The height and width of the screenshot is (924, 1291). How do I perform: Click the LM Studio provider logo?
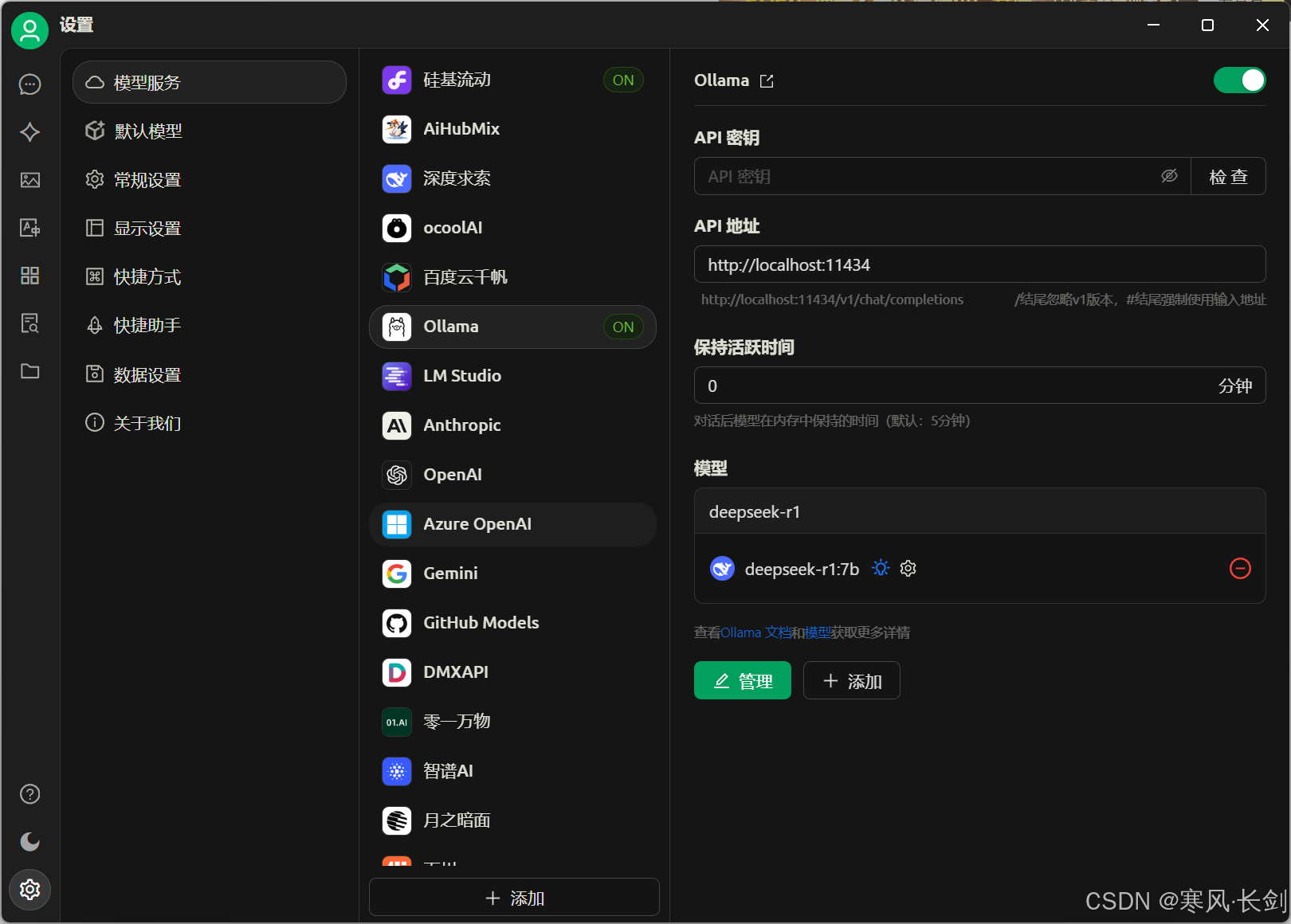397,376
